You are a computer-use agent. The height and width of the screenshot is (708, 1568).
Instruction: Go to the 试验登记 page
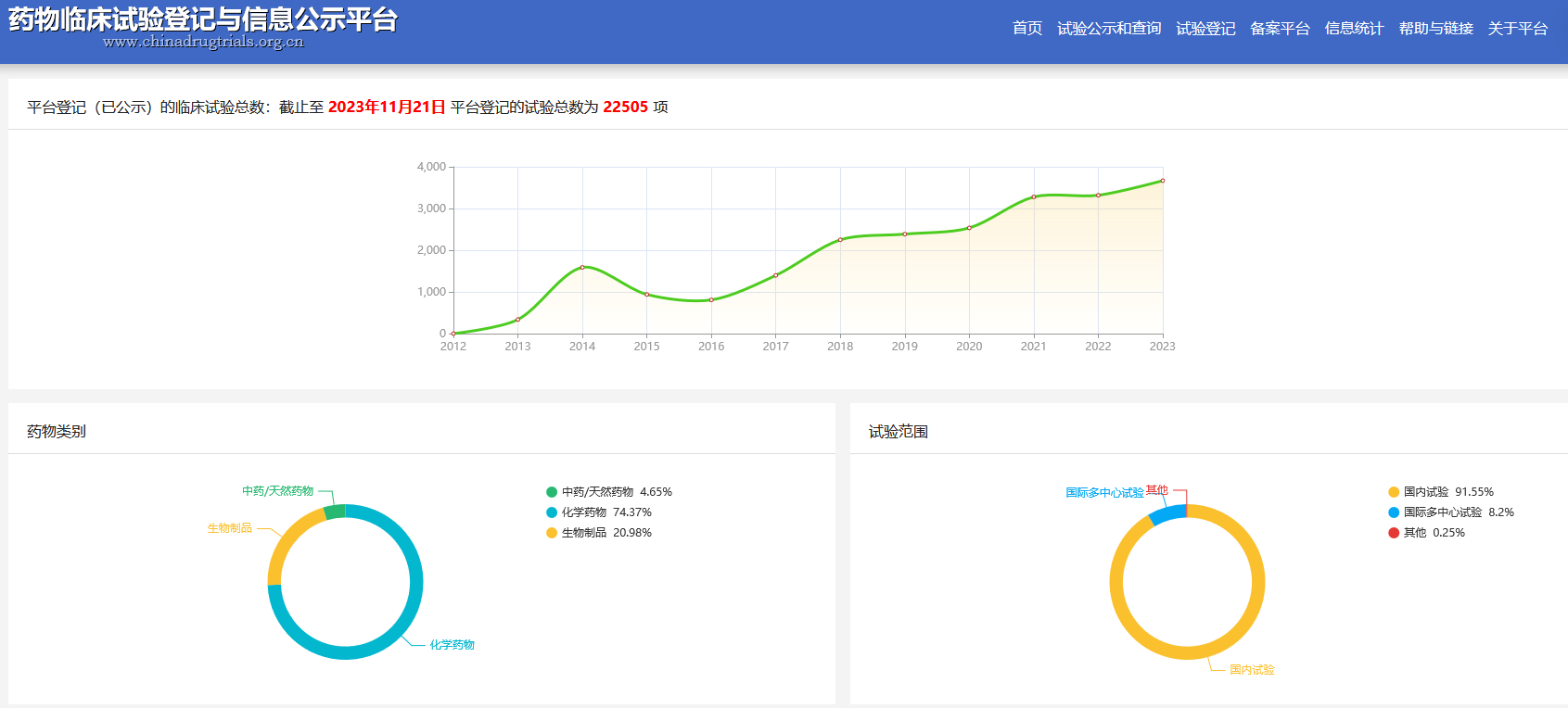(x=1205, y=29)
